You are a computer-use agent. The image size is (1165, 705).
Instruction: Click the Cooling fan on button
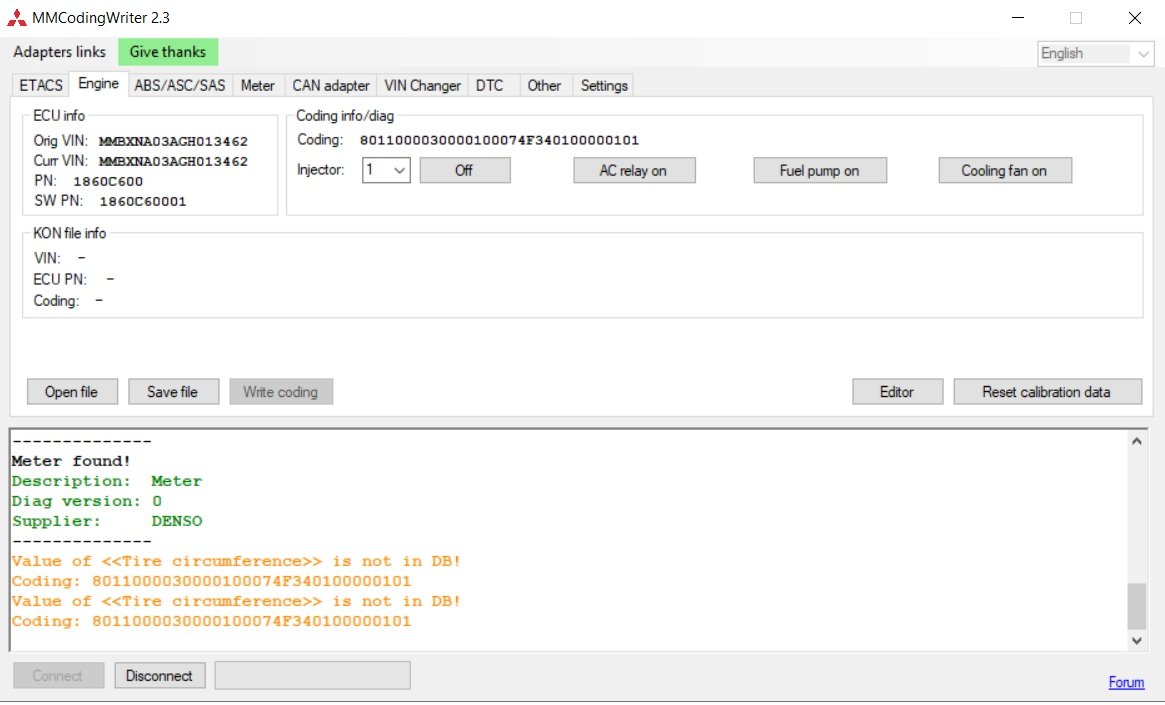(x=1005, y=170)
